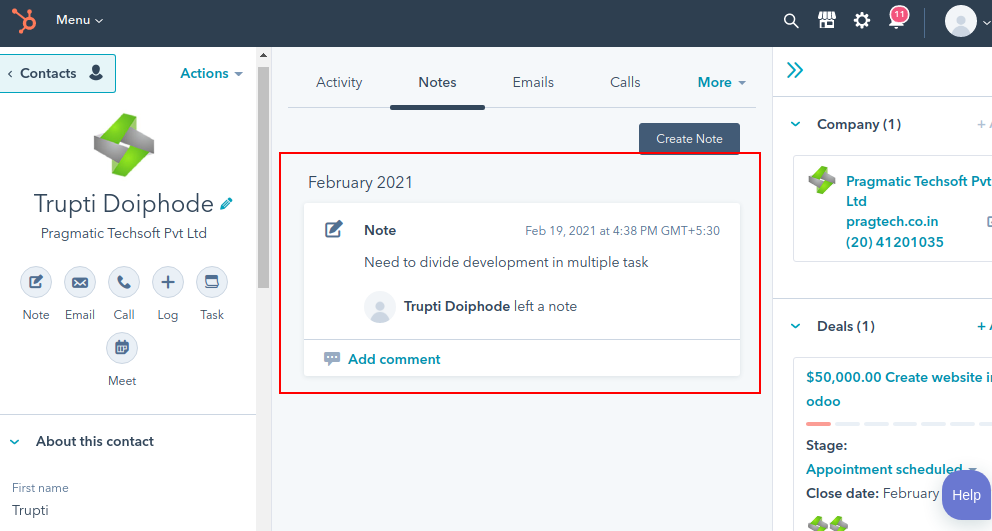992x531 pixels.
Task: Open the $50,000.00 Create website deal
Action: pyautogui.click(x=898, y=389)
